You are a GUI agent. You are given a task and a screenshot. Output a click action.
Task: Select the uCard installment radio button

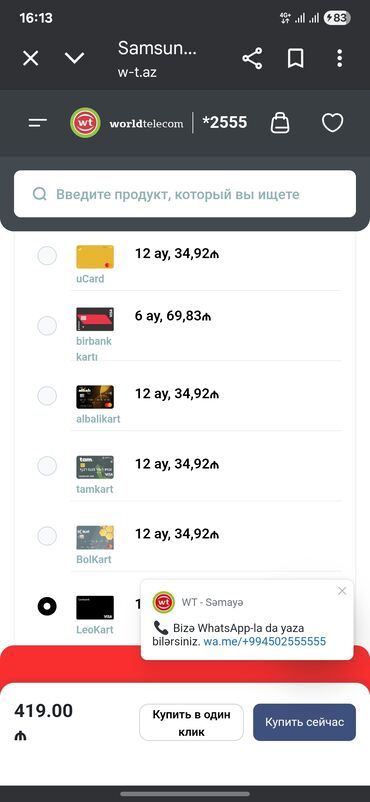(x=47, y=256)
